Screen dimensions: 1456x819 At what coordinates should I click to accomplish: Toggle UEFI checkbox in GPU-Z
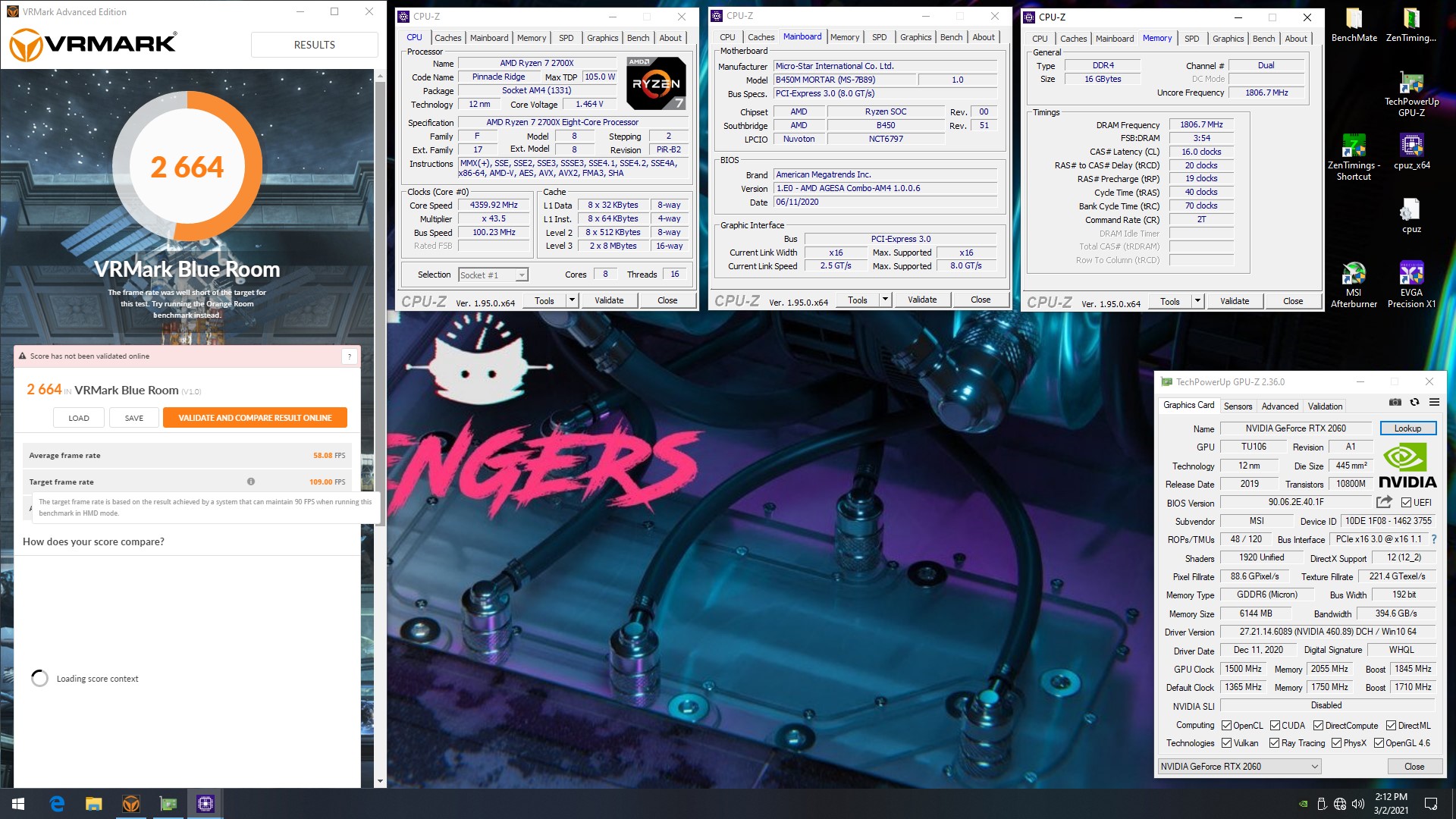[1406, 503]
